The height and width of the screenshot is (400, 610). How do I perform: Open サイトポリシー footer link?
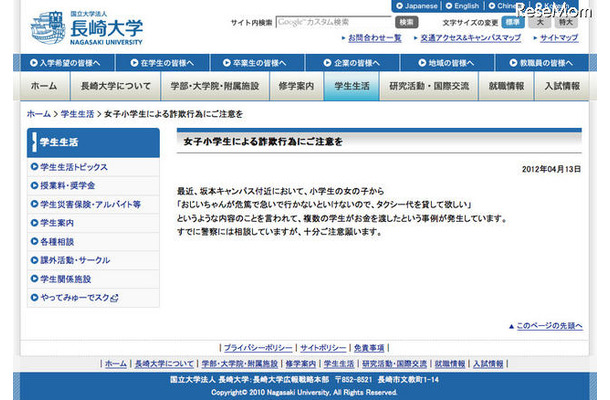tap(323, 348)
